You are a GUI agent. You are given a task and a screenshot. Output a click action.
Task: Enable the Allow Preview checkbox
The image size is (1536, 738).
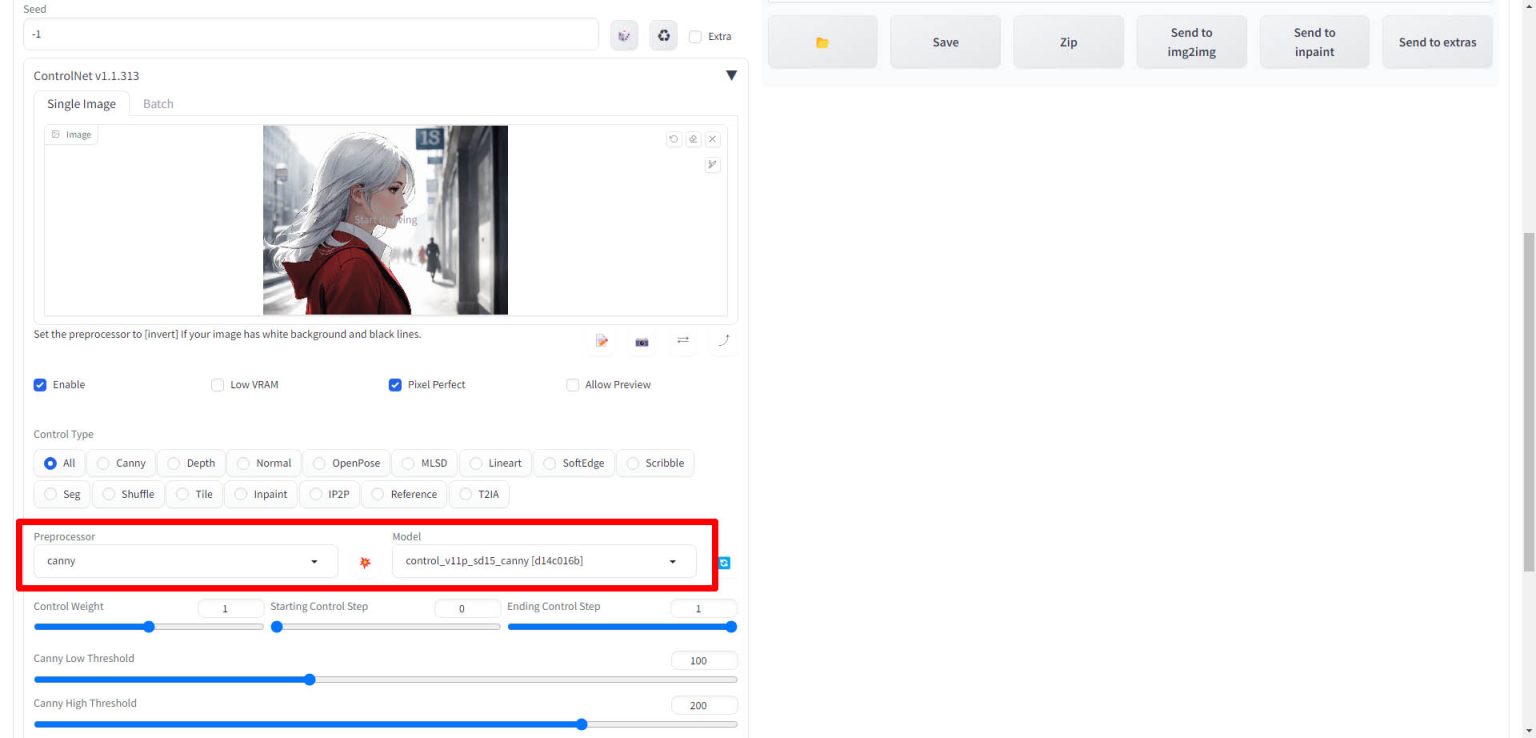pos(573,385)
